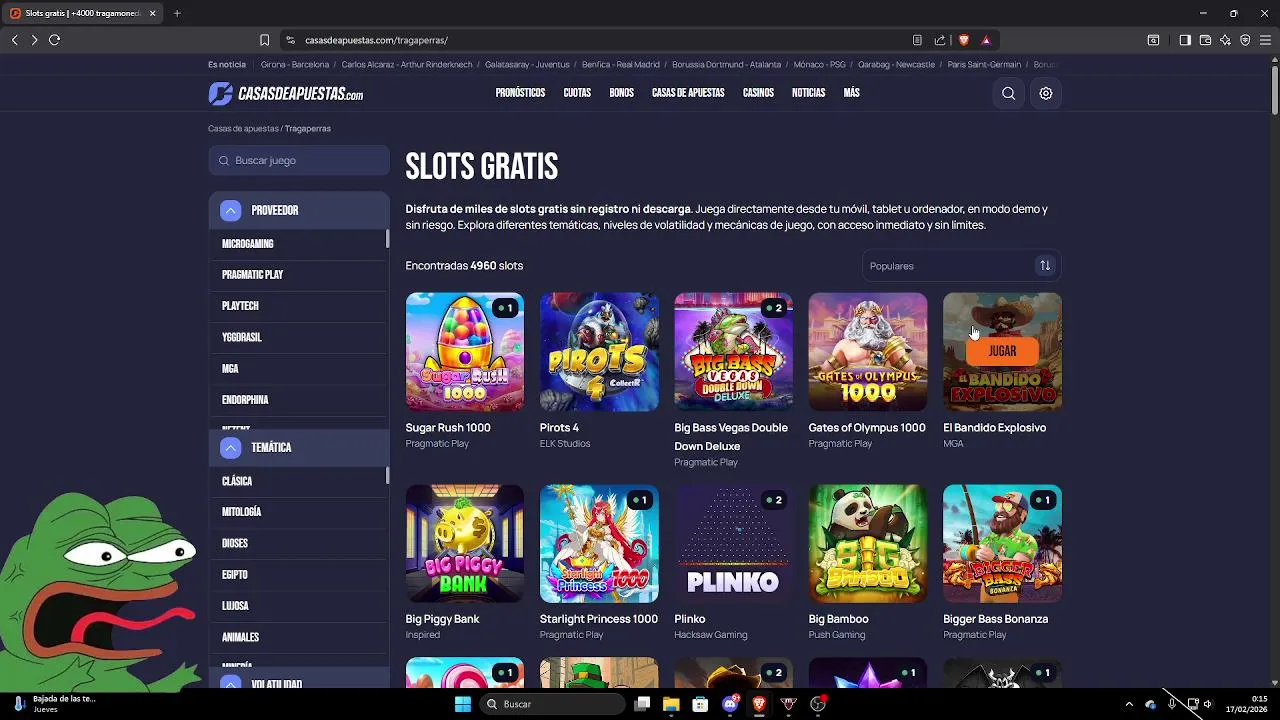Image resolution: width=1280 pixels, height=720 pixels.
Task: Collapse the Temática filter section
Action: 231,448
